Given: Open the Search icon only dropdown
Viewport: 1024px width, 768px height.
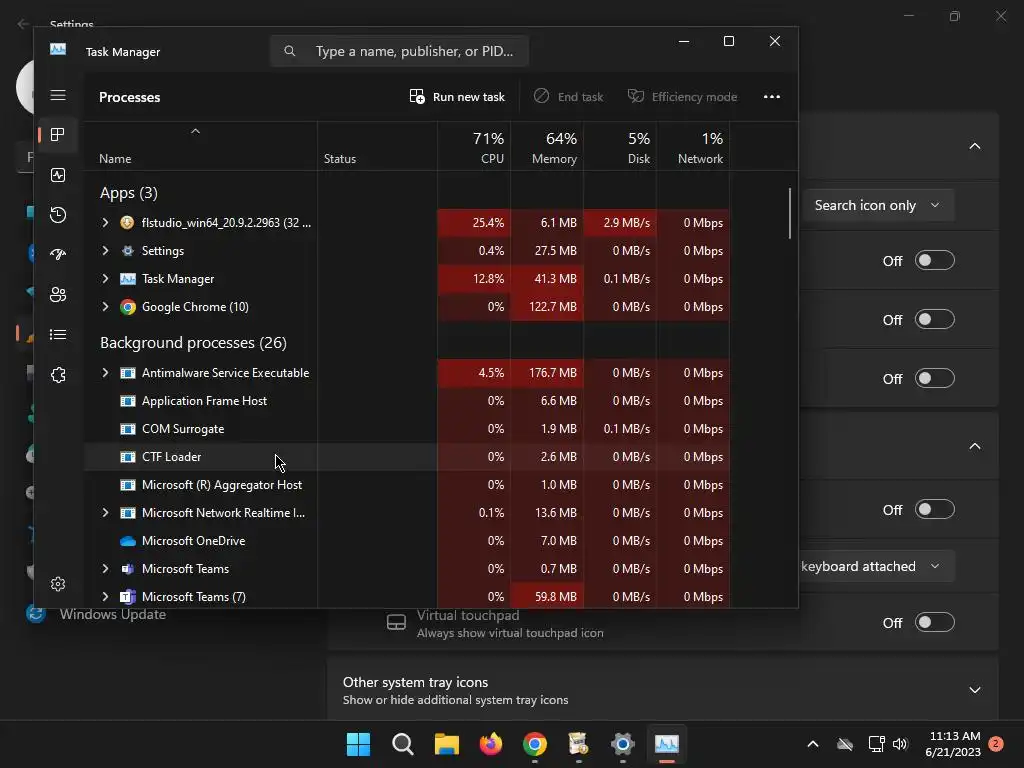Looking at the screenshot, I should point(878,205).
